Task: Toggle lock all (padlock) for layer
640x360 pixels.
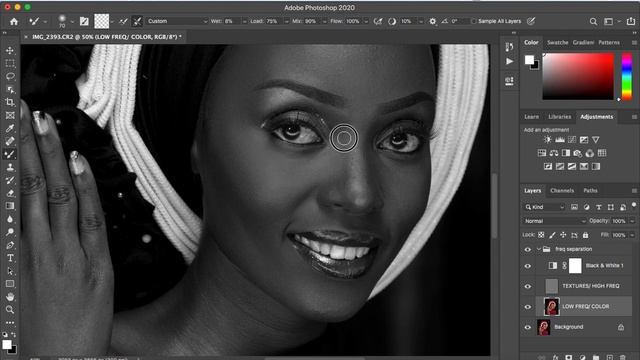Action: pyautogui.click(x=585, y=235)
